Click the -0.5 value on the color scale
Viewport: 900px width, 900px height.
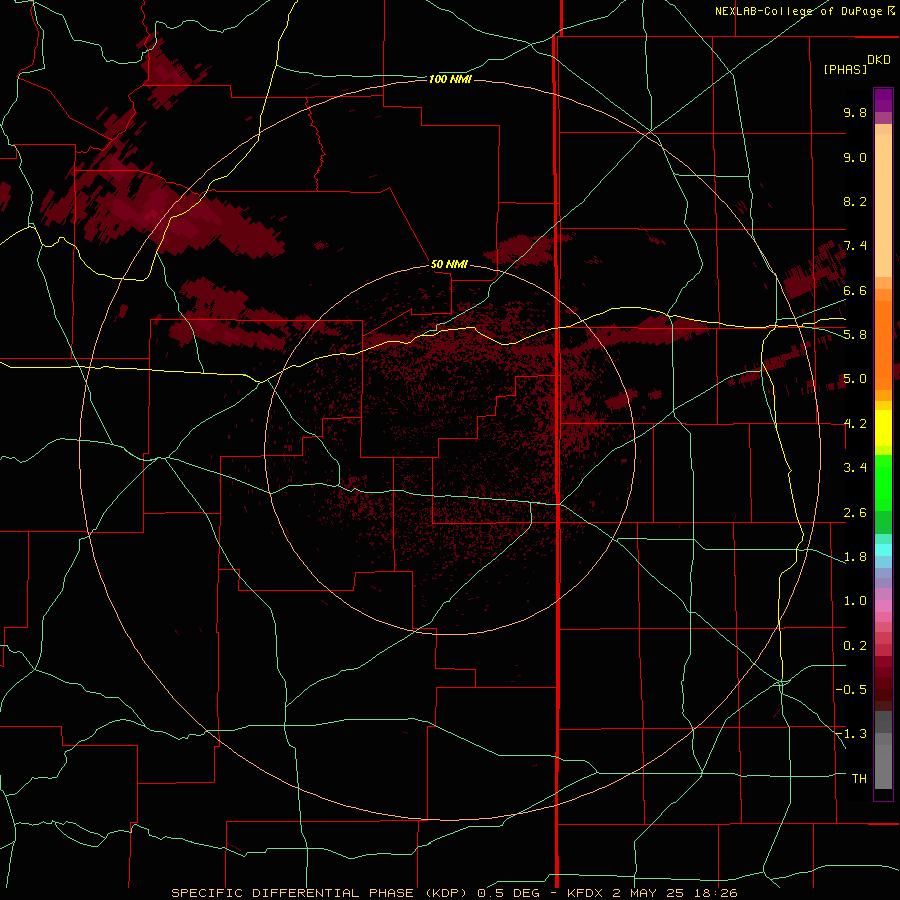point(851,689)
